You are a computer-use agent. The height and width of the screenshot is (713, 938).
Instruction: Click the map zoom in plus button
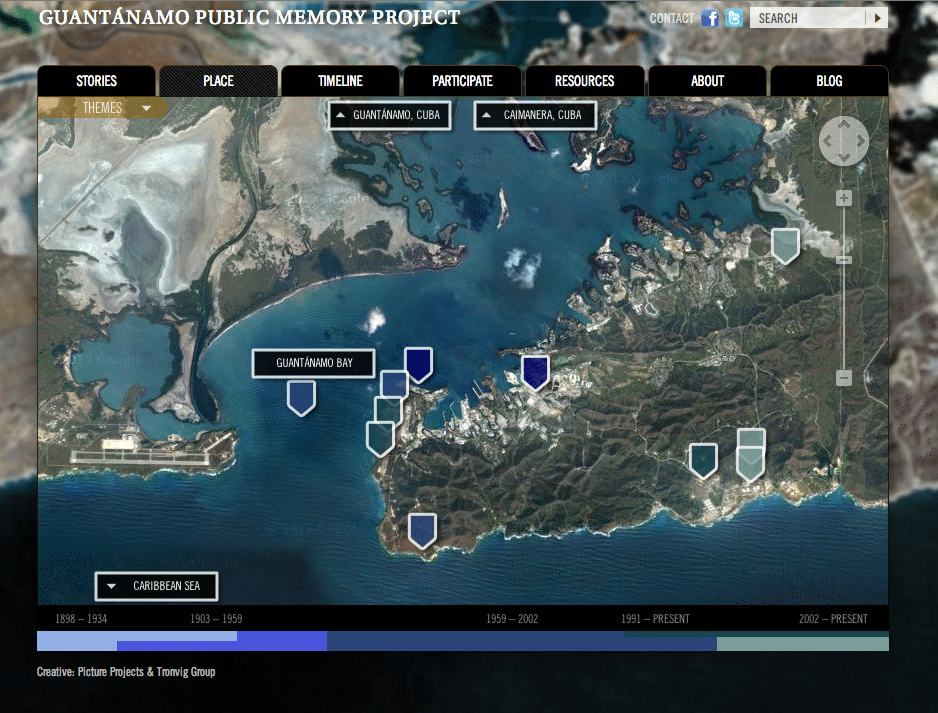coord(843,198)
